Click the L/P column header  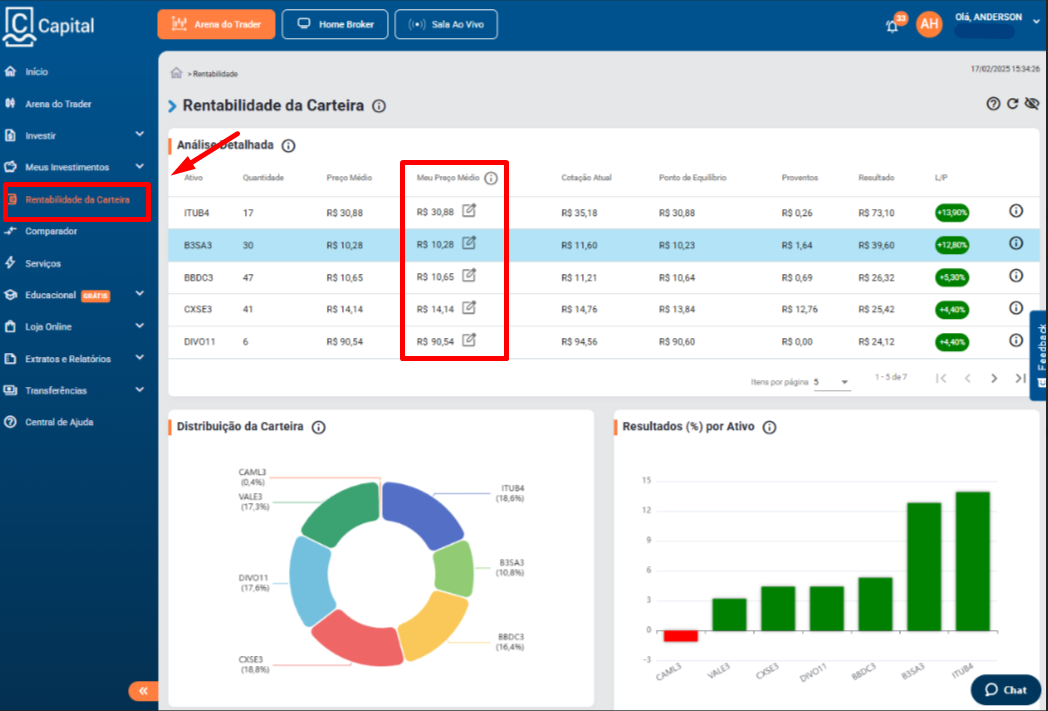tap(941, 178)
